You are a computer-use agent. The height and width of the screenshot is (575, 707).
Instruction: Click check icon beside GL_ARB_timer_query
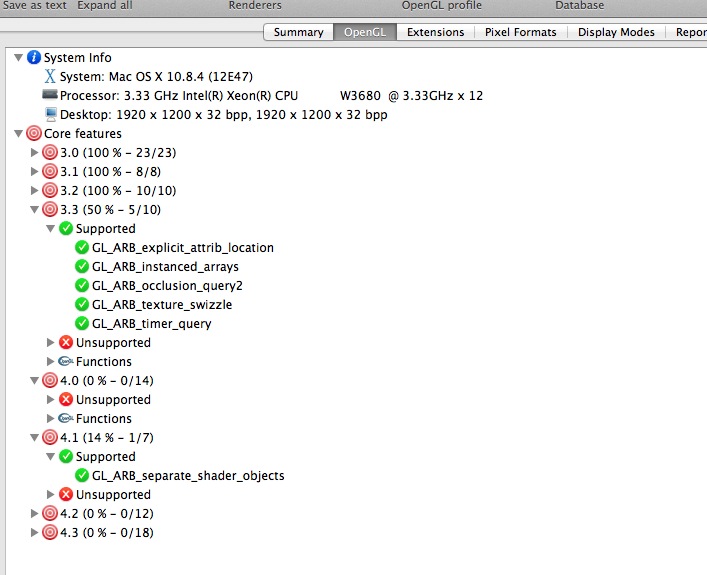[82, 323]
